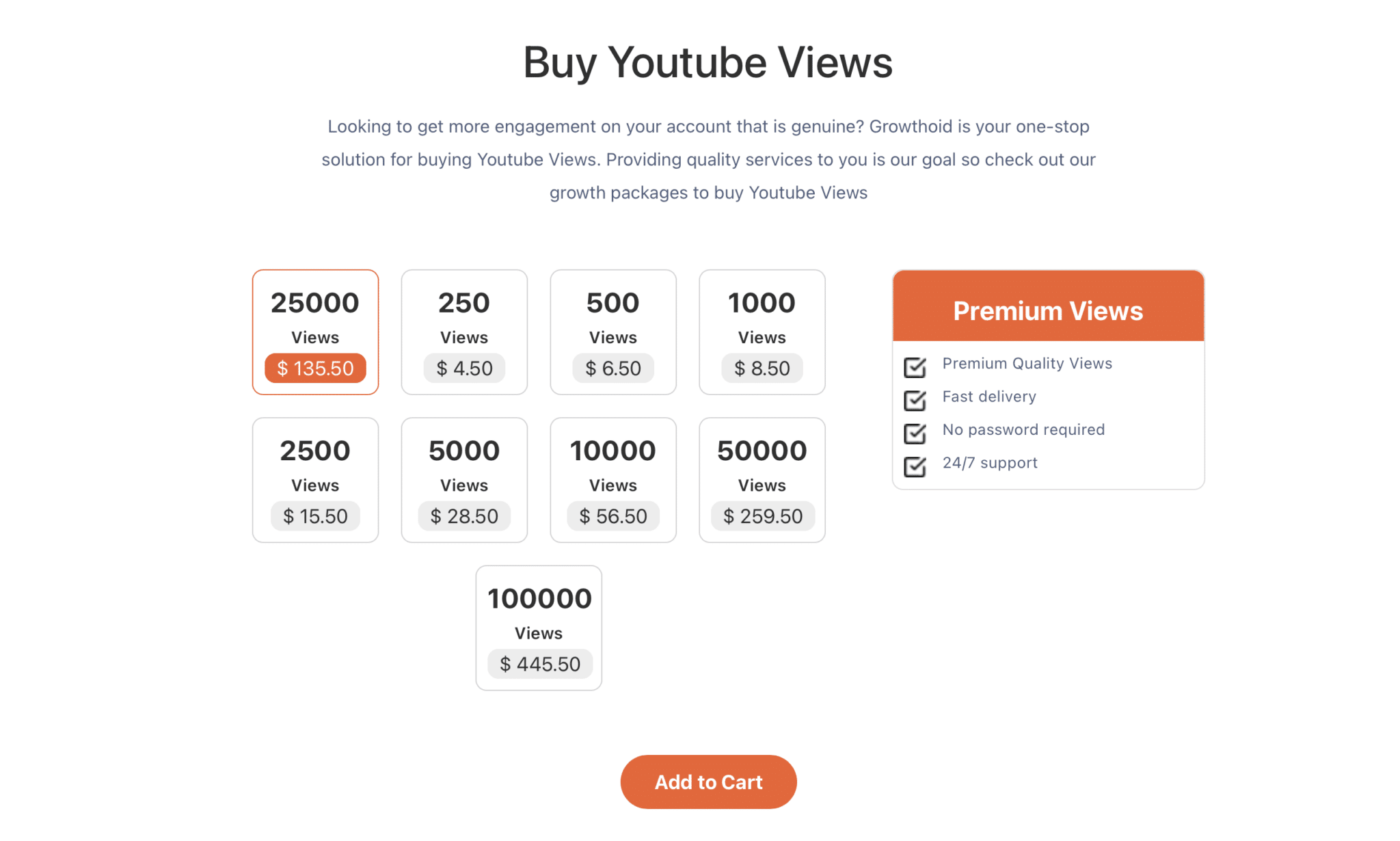This screenshot has height=841, width=1400.
Task: Select the 25000 Views package
Action: [315, 332]
